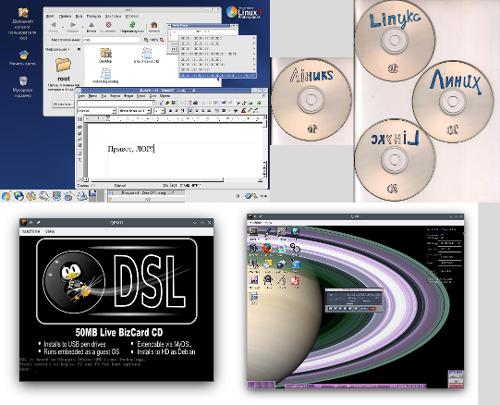This screenshot has height=405, width=500.
Task: Open the trash bin desktop icon
Action: pos(23,81)
